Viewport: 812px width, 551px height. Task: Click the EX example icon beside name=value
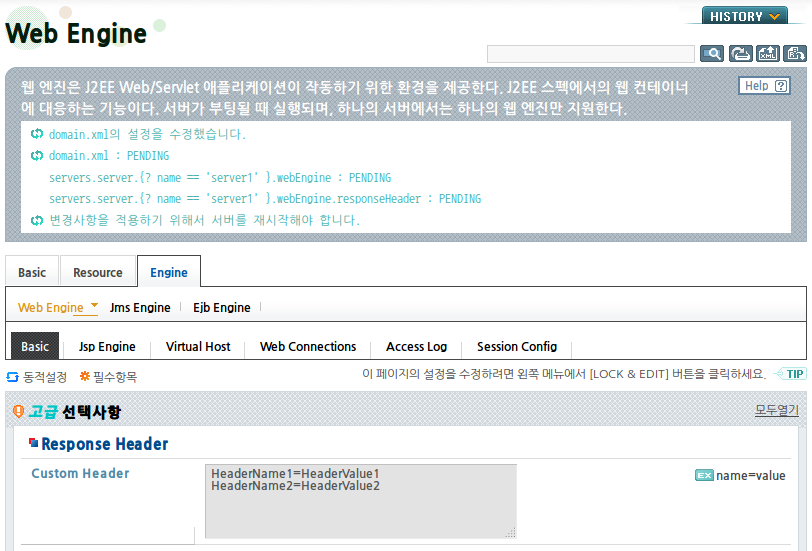[x=704, y=475]
